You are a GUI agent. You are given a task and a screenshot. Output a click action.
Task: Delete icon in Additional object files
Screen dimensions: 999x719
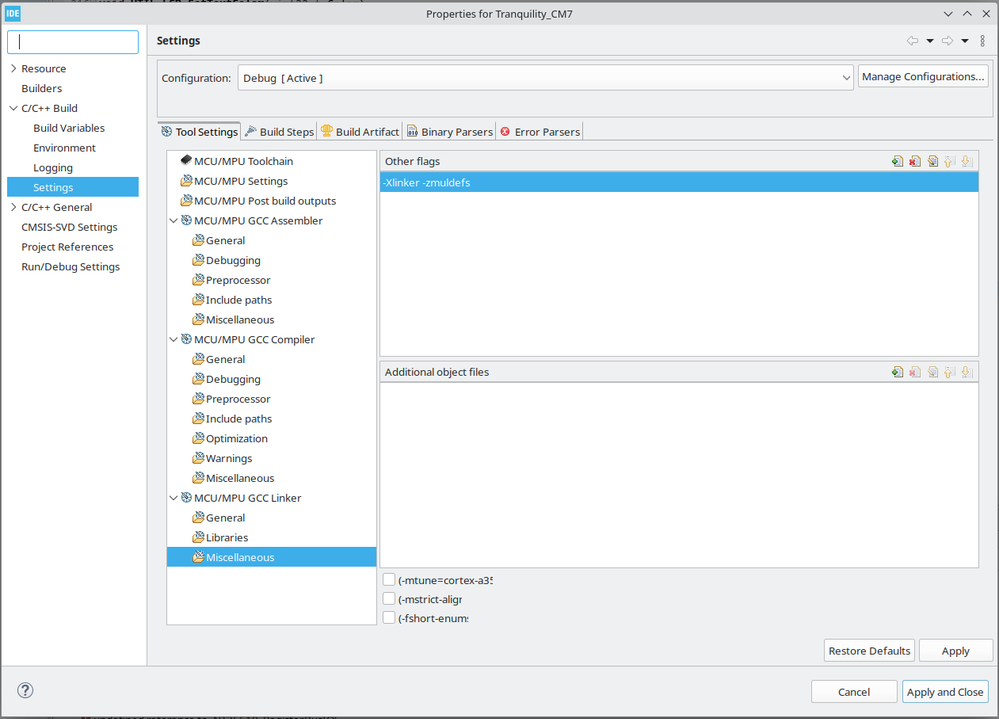pos(915,372)
